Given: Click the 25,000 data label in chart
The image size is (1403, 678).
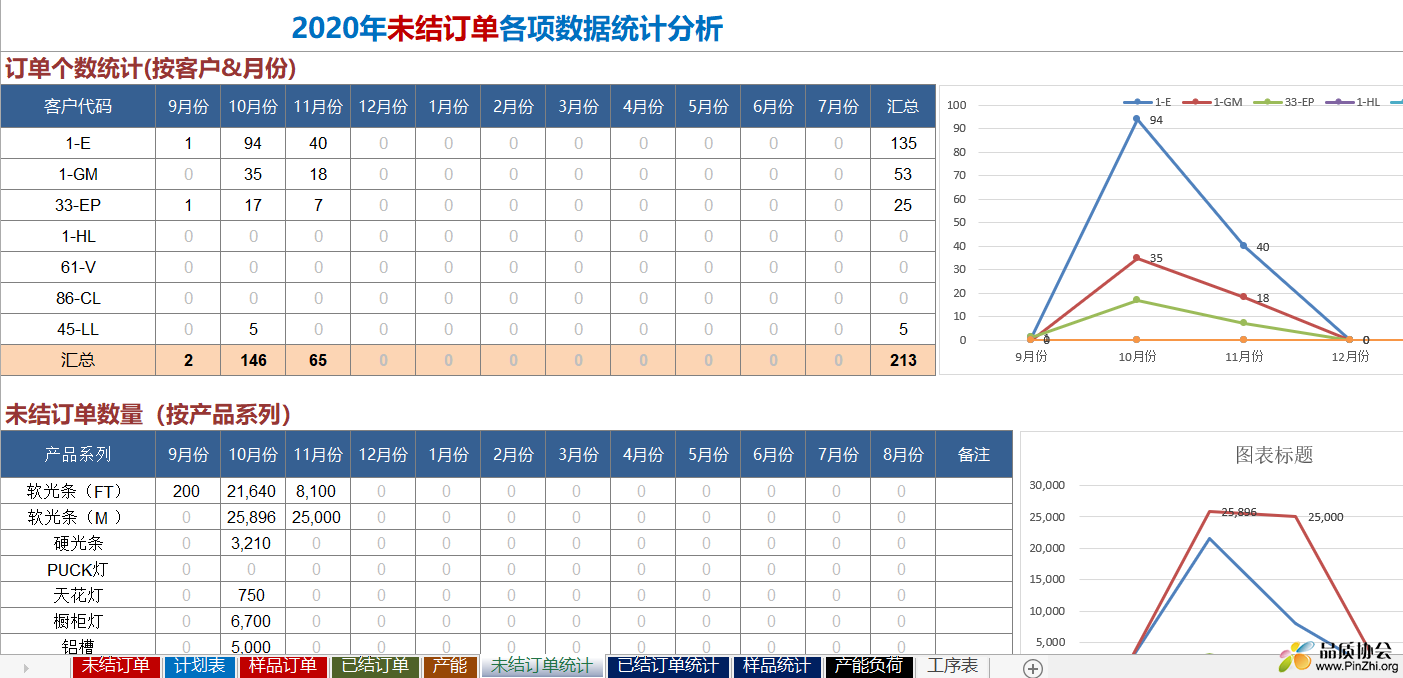Looking at the screenshot, I should tap(1326, 517).
